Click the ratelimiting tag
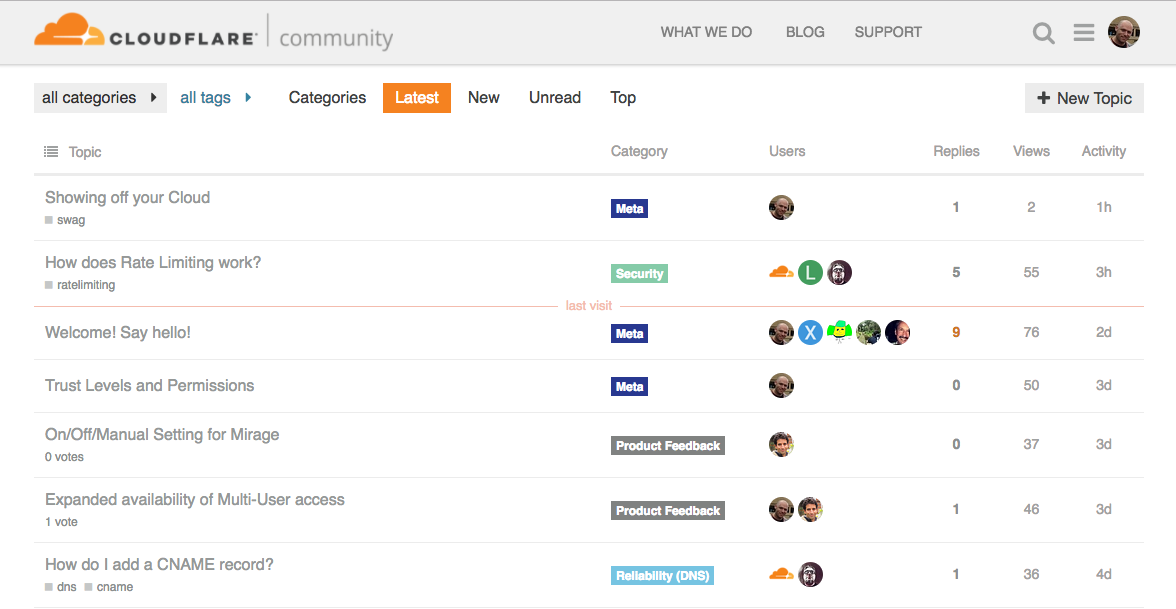The width and height of the screenshot is (1176, 609). point(86,285)
